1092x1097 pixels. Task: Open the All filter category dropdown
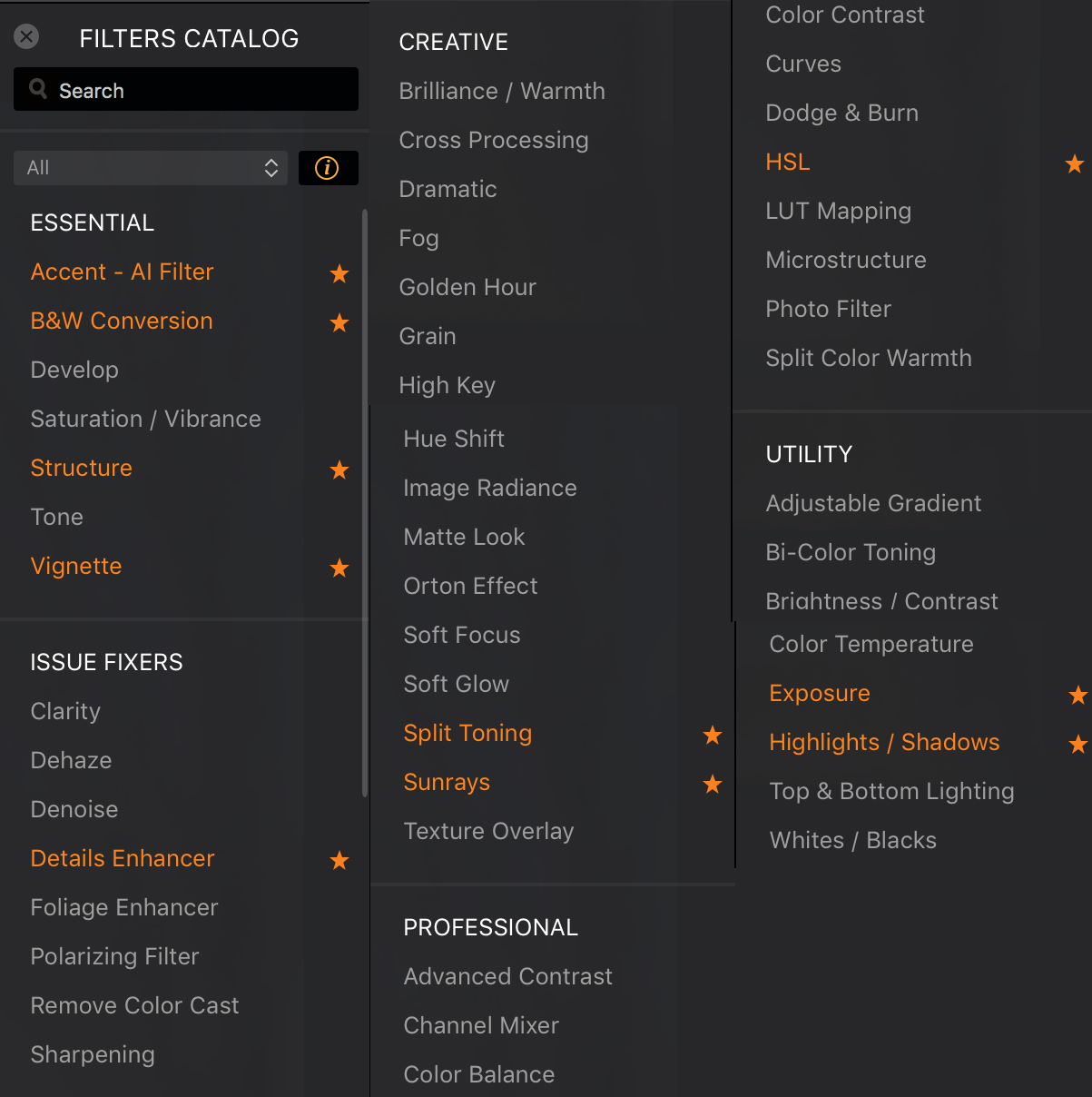click(151, 168)
